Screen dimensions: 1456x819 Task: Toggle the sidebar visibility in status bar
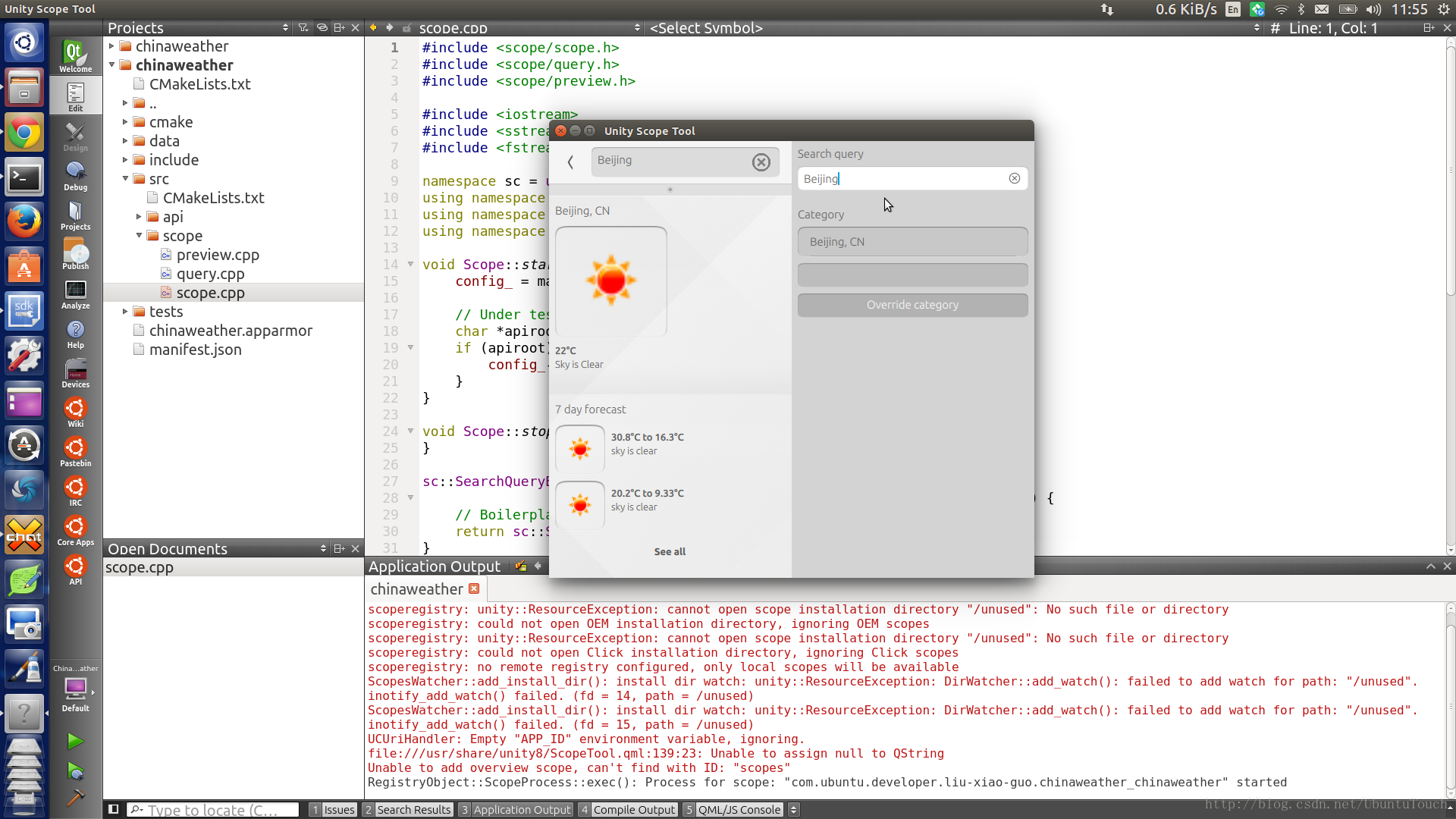click(113, 809)
